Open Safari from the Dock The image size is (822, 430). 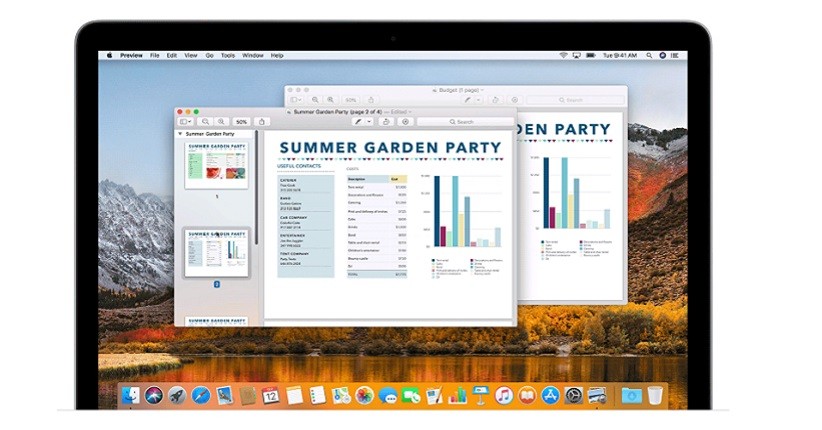pos(200,396)
